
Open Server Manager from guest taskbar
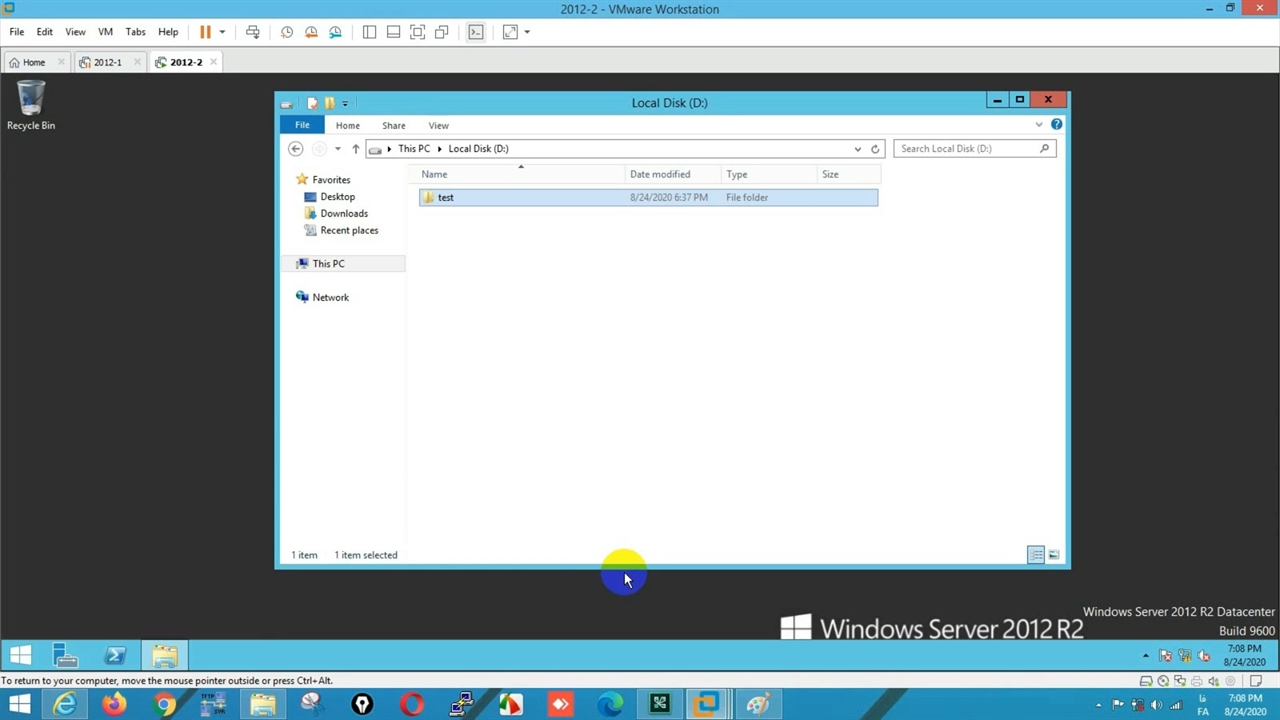65,656
